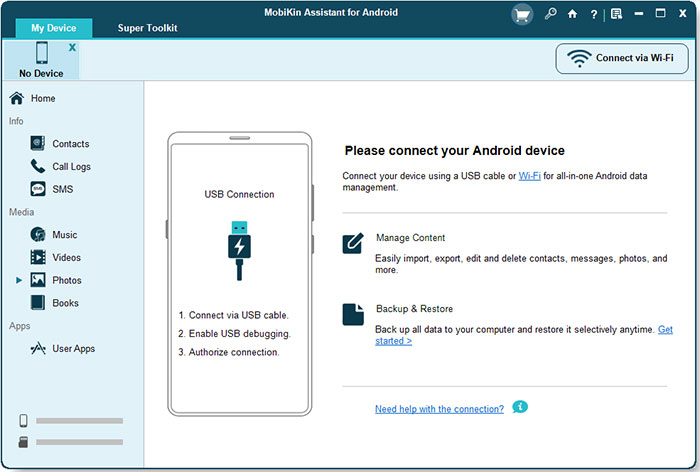Click the Music disc icon
This screenshot has height=472, width=700.
[38, 234]
